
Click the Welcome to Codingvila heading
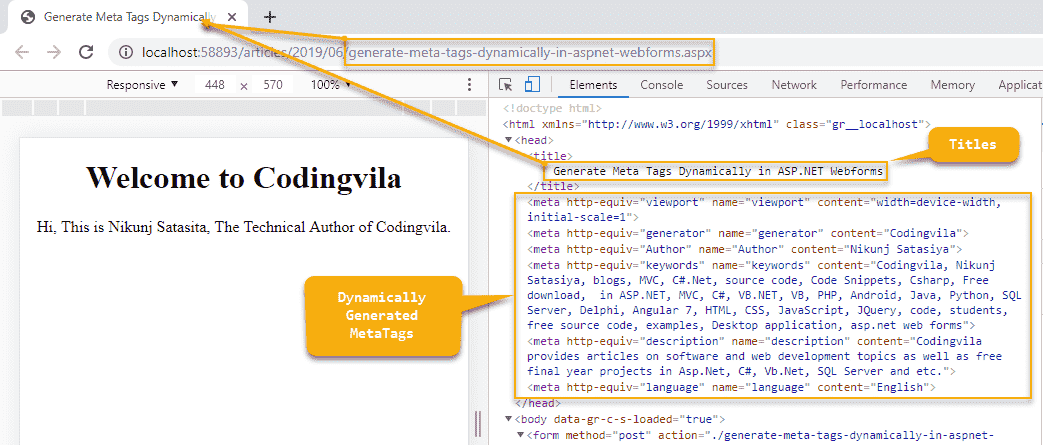tap(243, 177)
